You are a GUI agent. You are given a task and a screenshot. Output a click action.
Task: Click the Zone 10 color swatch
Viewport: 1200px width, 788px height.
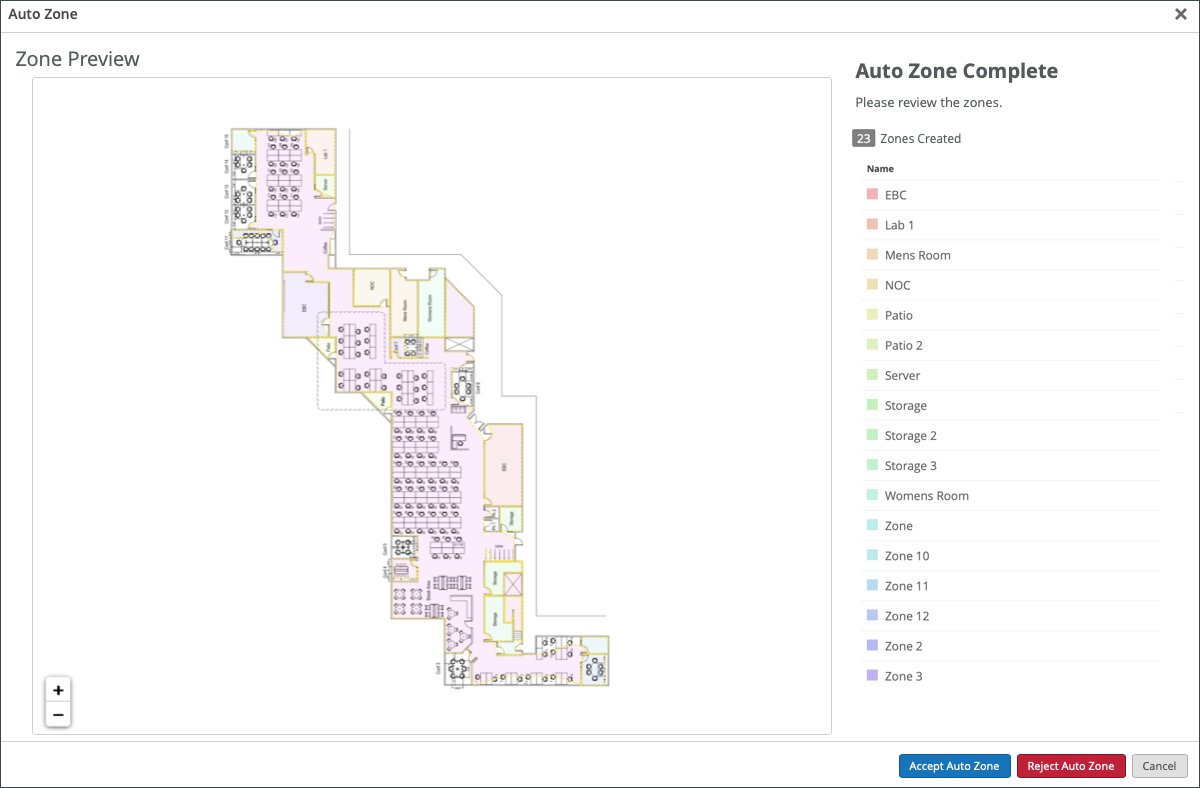872,555
